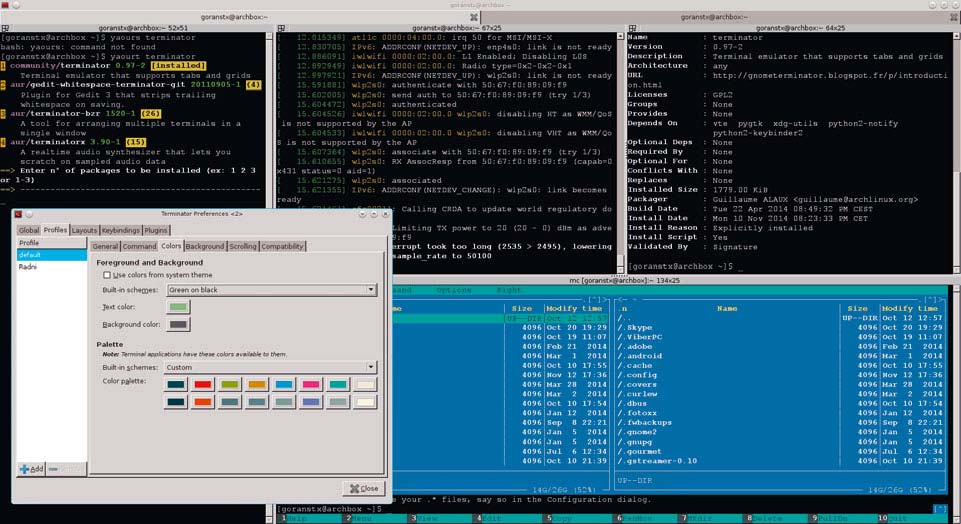Select the Command profile sub-tab
This screenshot has width=961, height=524.
point(139,246)
